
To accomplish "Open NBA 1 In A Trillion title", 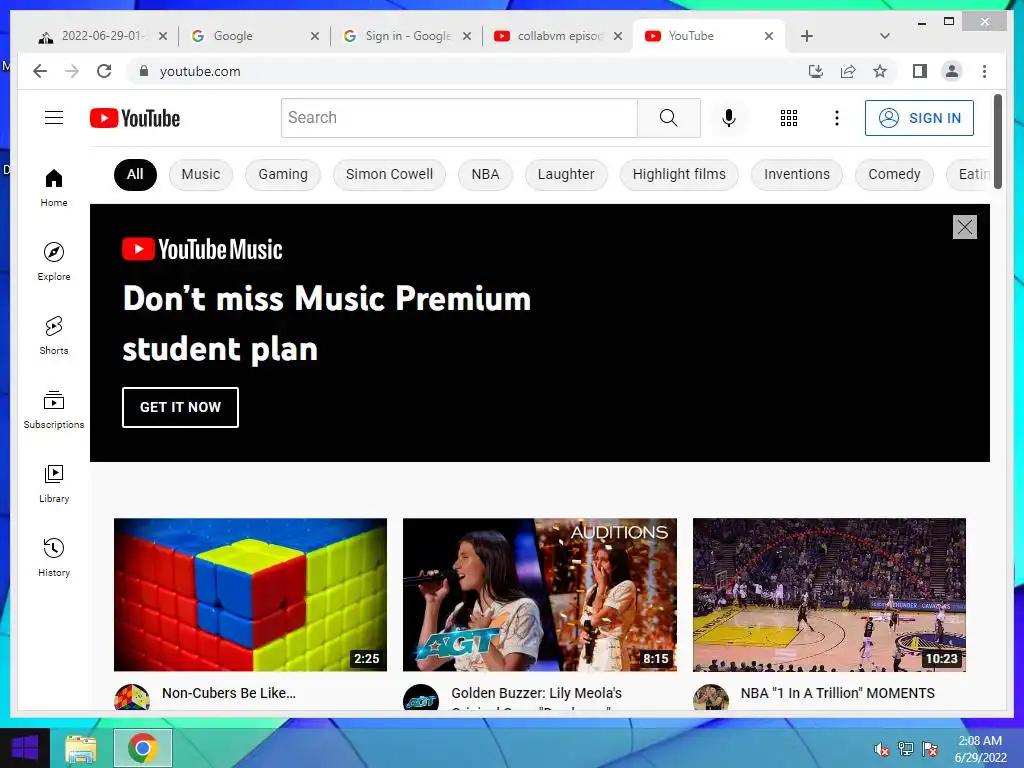I will click(x=838, y=693).
